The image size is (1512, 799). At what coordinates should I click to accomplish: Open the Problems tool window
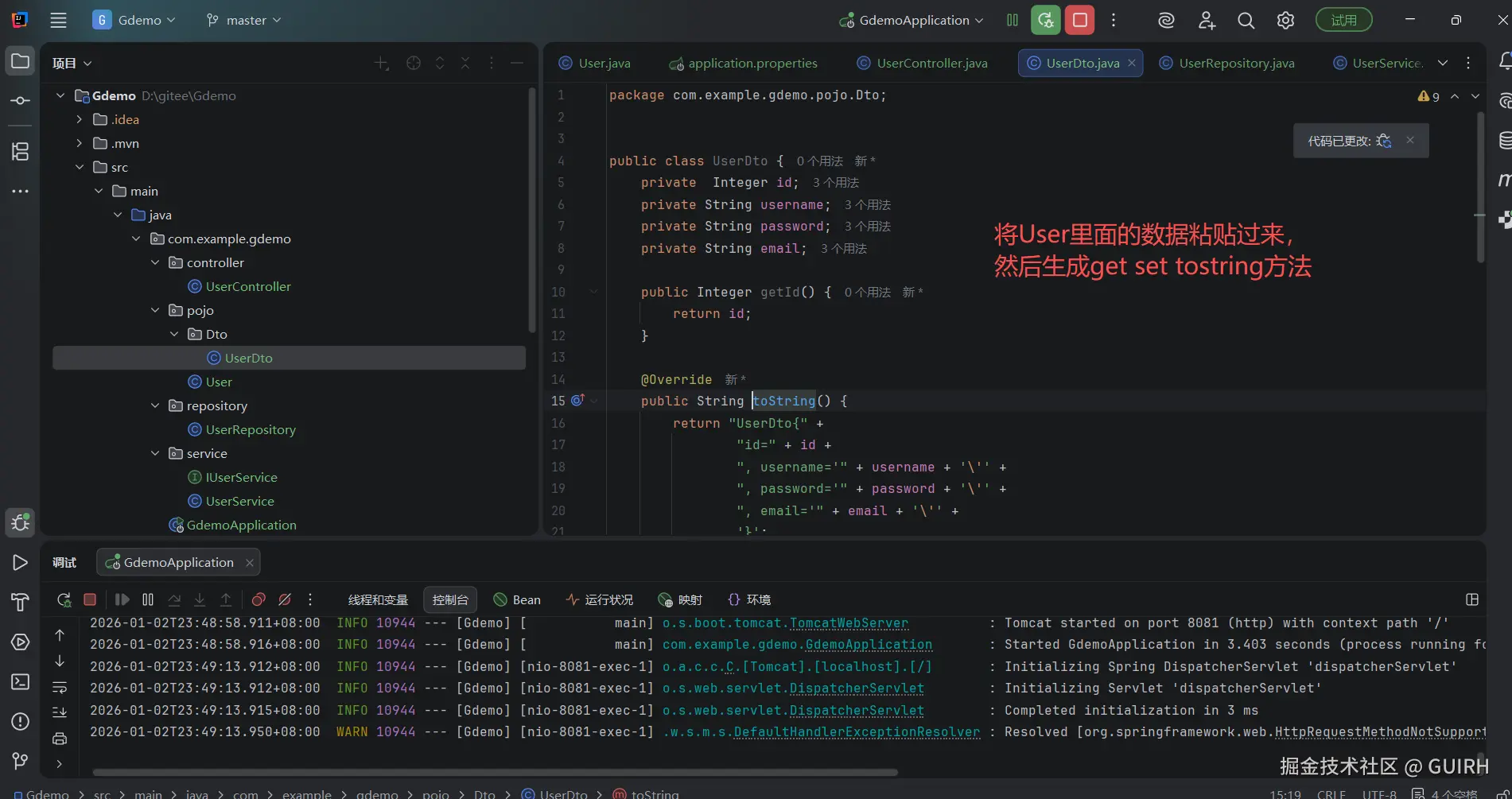point(21,721)
